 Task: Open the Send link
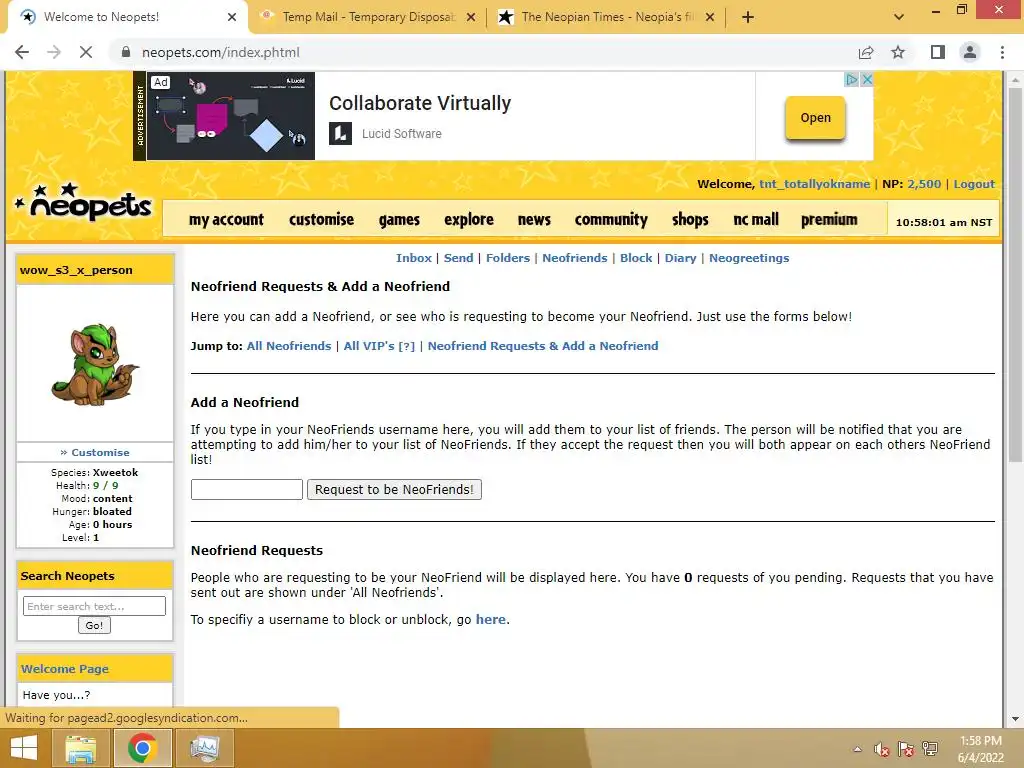click(x=458, y=258)
